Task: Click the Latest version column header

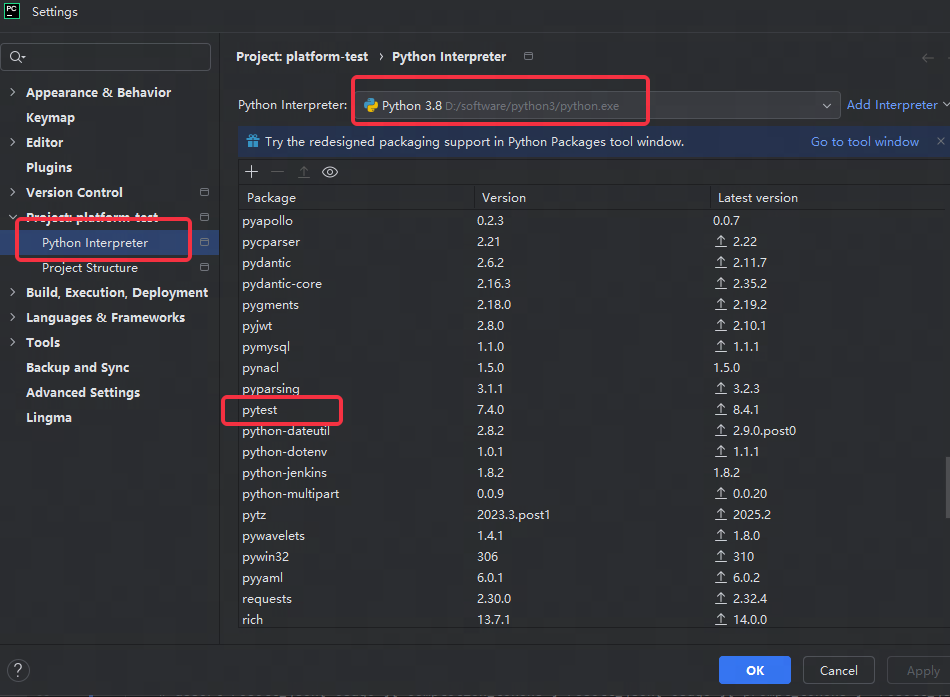Action: click(x=828, y=198)
